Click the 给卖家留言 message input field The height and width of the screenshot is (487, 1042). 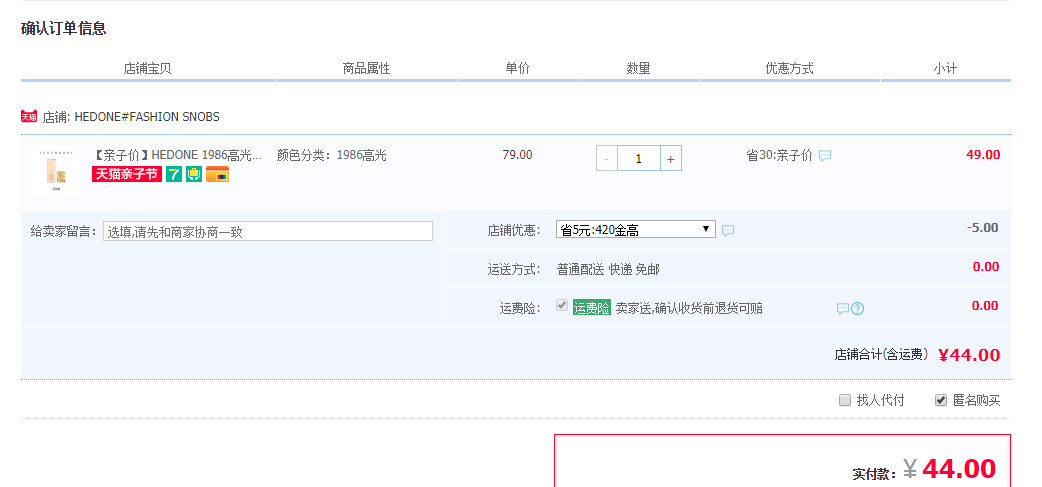point(268,231)
